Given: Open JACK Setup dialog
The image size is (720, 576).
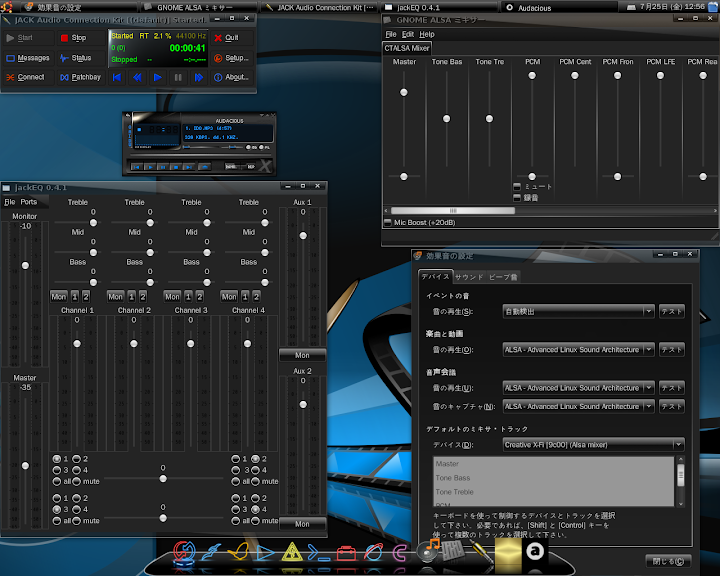Looking at the screenshot, I should pos(232,58).
